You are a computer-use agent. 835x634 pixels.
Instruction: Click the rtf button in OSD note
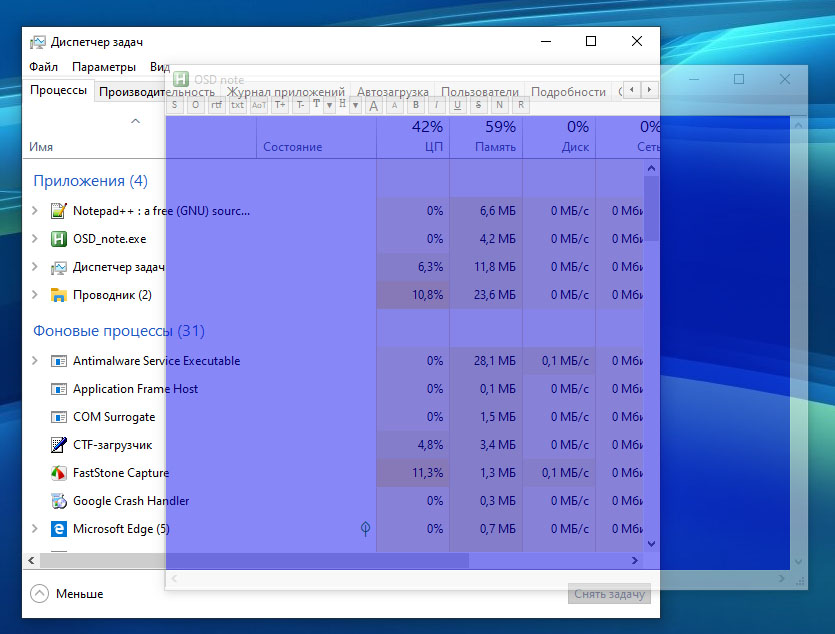coord(216,105)
